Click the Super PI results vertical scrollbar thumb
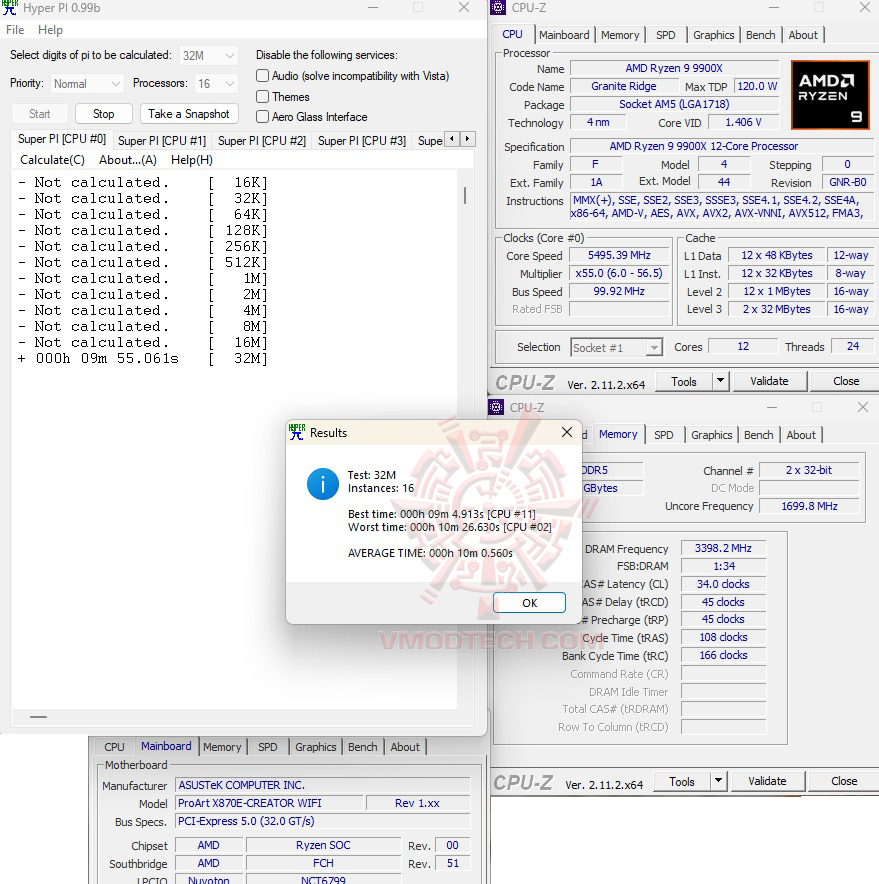 coord(465,196)
